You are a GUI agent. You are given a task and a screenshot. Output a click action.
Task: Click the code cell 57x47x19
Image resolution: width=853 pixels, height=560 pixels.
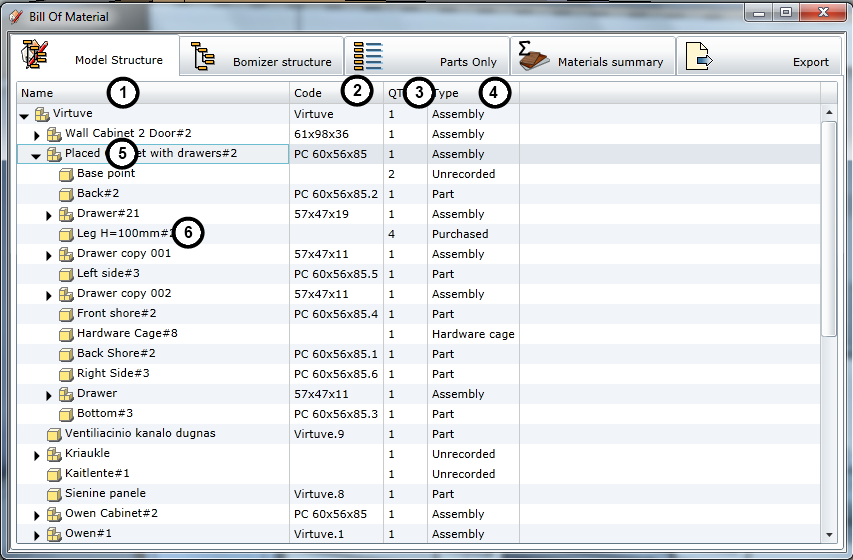[336, 214]
